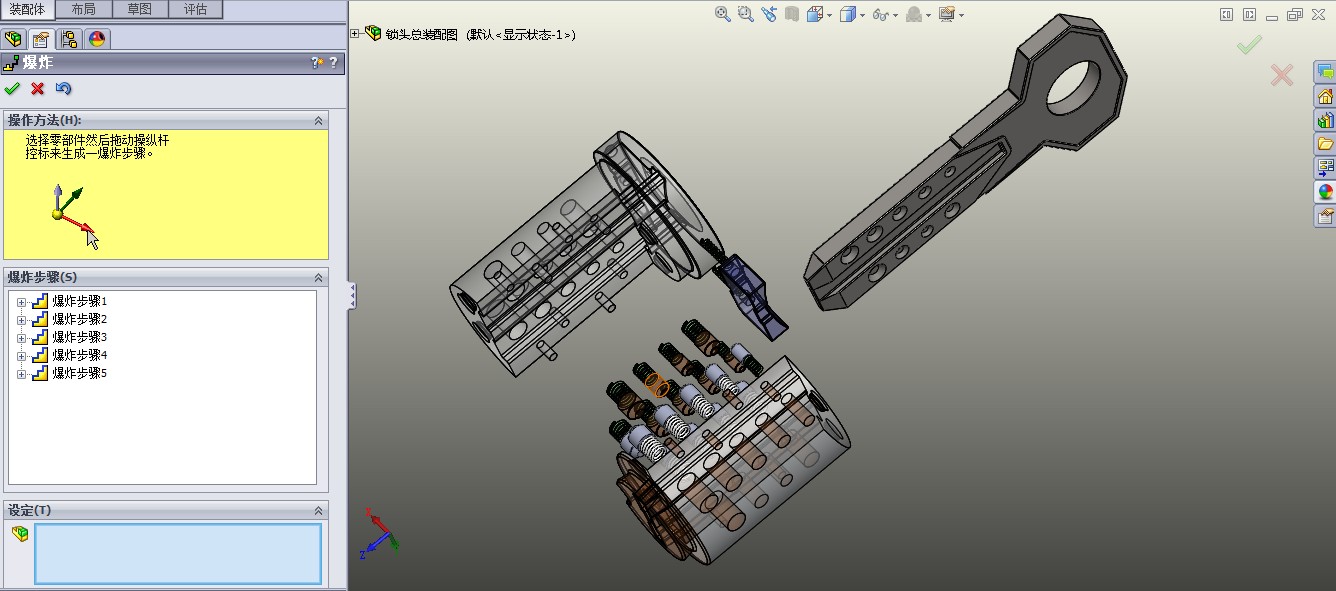Expand 爆炸步骤5 in the steps list
Viewport: 1336px width, 591px height.
coord(21,374)
